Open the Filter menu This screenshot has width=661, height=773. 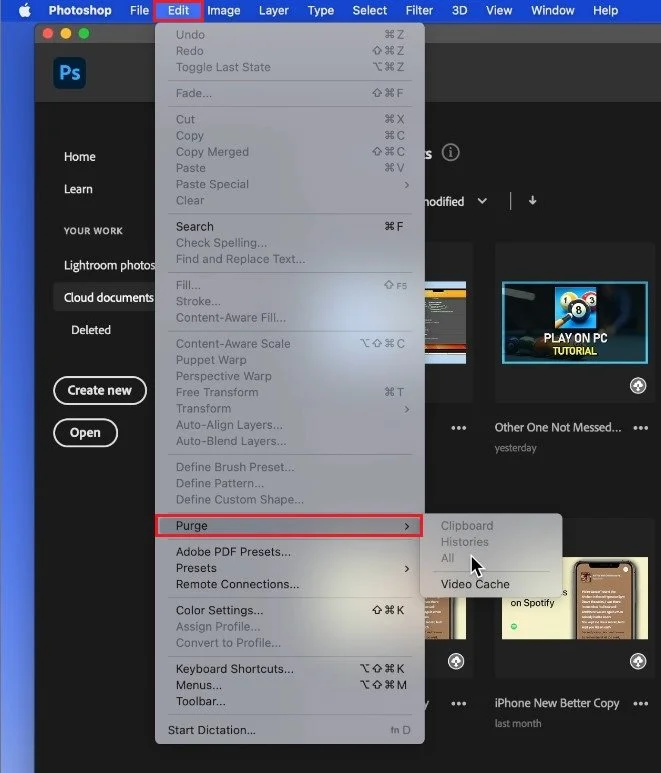419,10
